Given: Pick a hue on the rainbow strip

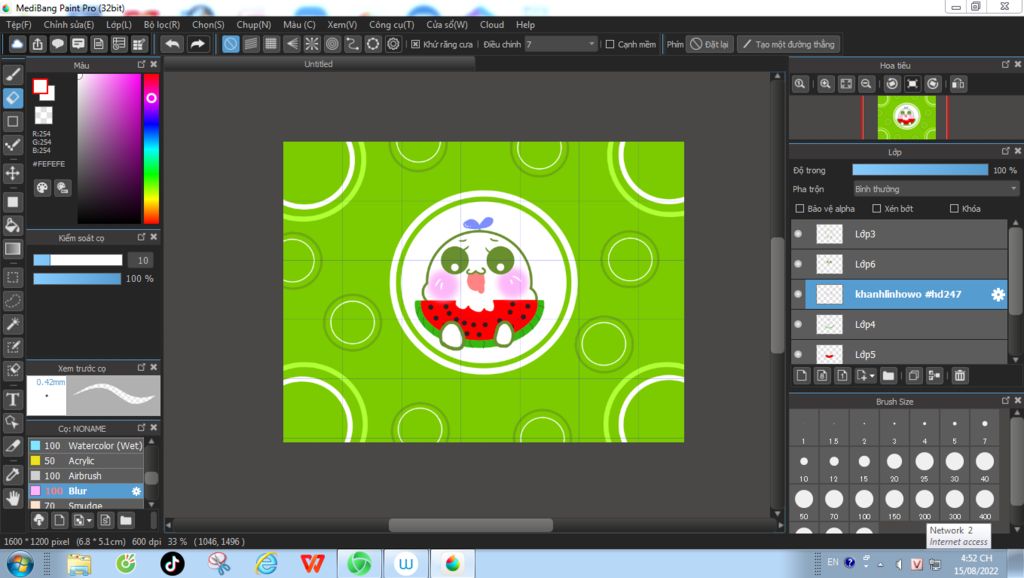Looking at the screenshot, I should (152, 149).
